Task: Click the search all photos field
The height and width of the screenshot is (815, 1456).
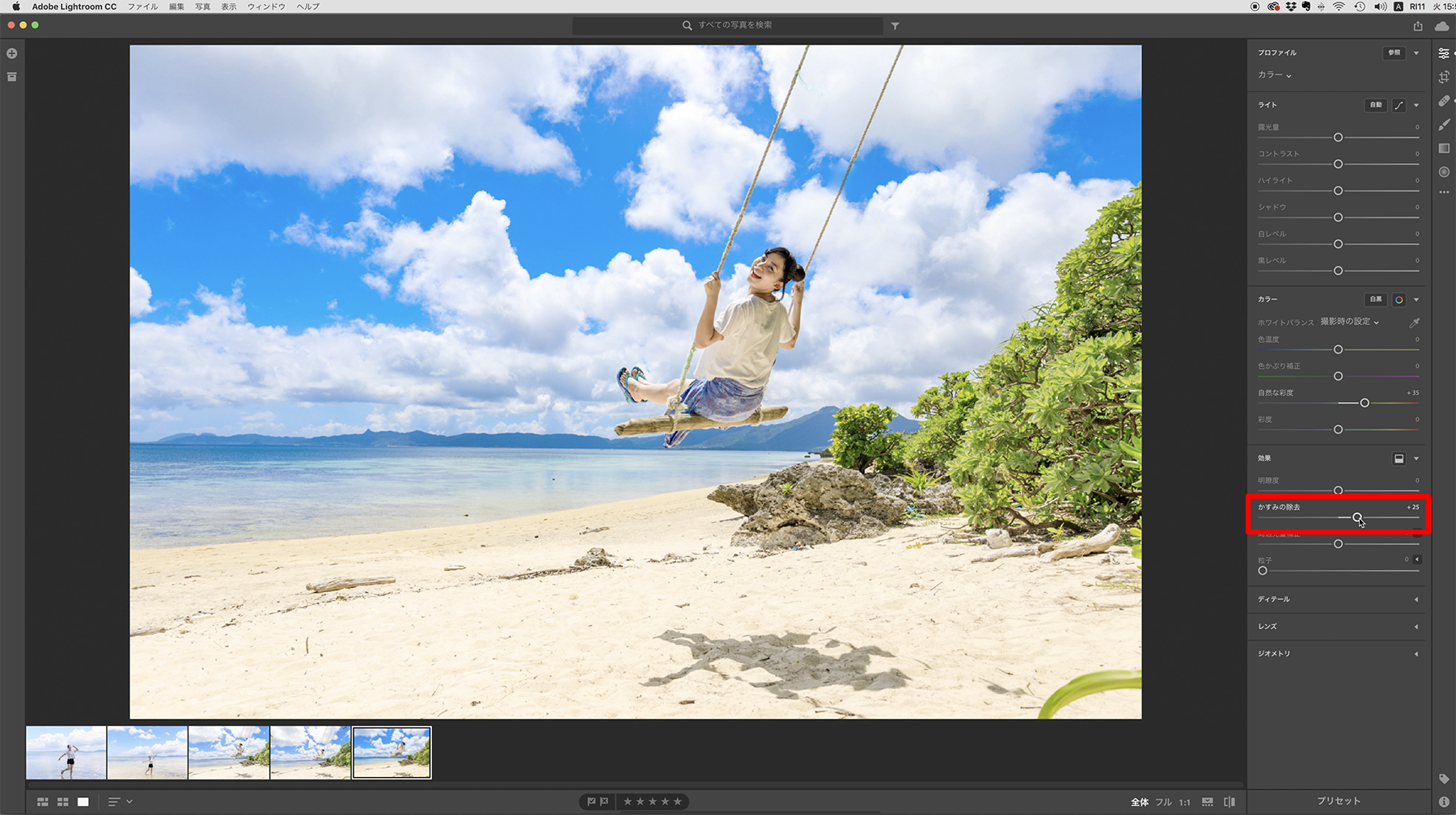Action: [x=727, y=26]
